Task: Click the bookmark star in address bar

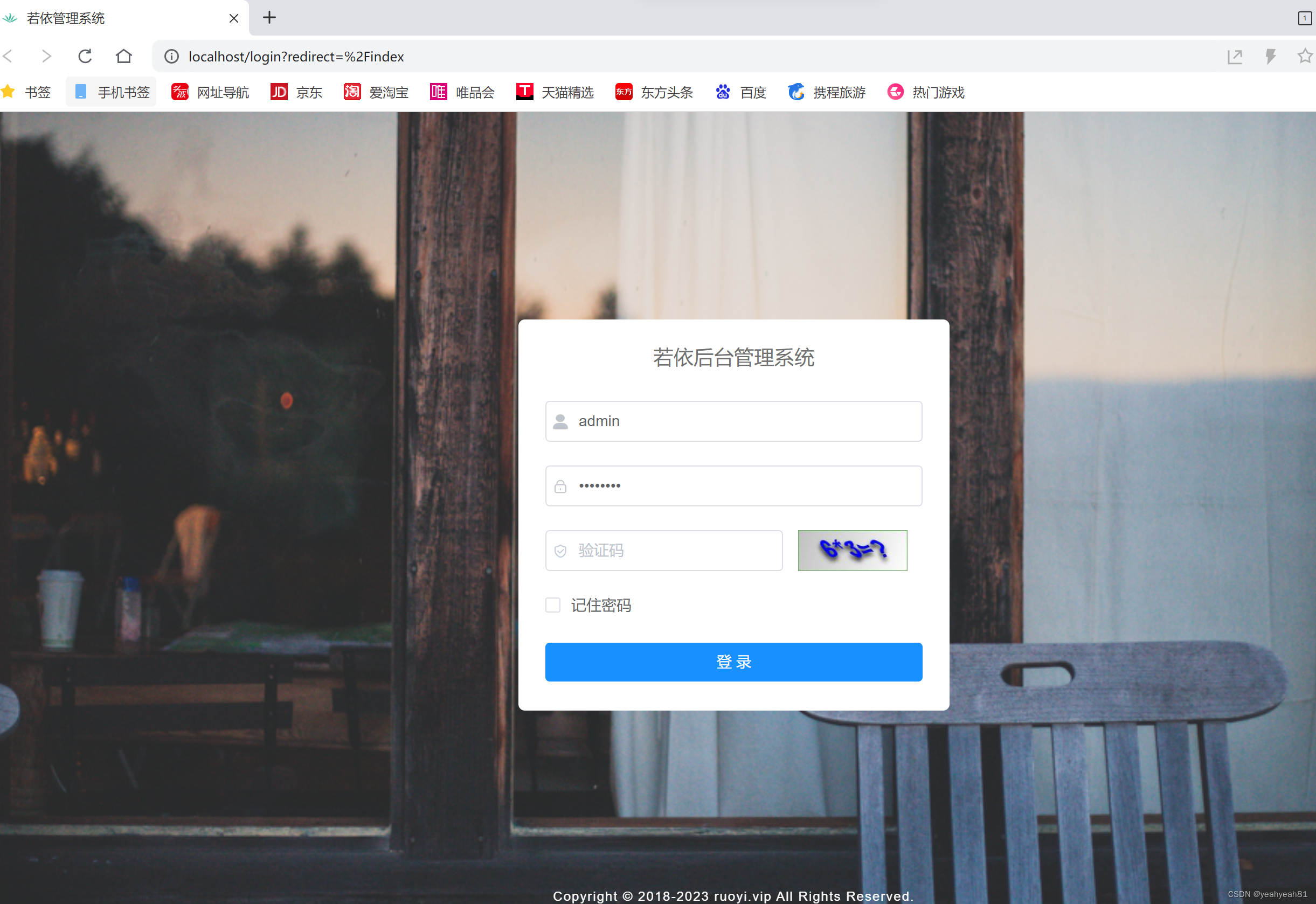Action: coord(1305,56)
